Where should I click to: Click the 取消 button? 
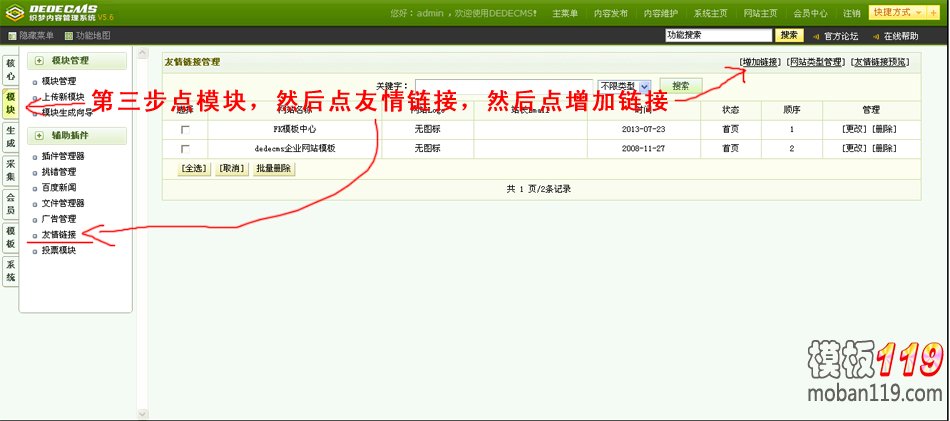coord(233,169)
